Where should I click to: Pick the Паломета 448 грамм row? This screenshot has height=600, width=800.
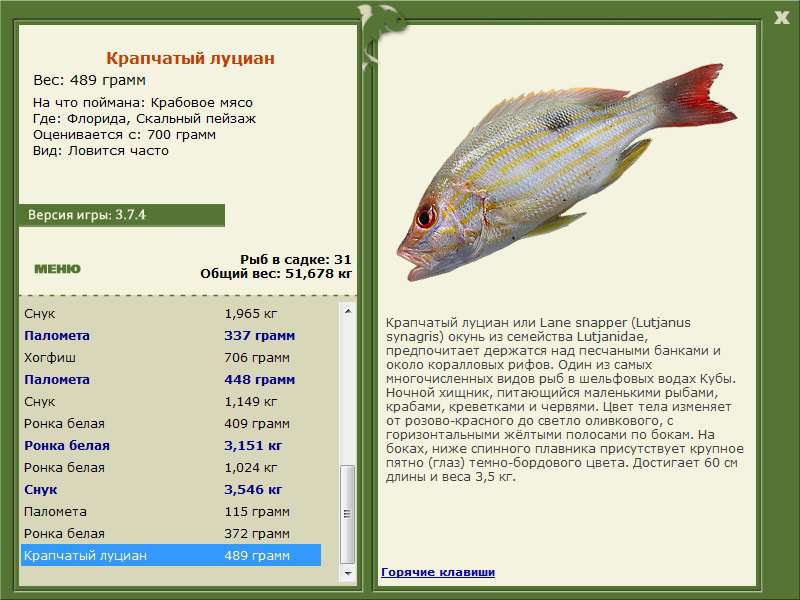[170, 380]
